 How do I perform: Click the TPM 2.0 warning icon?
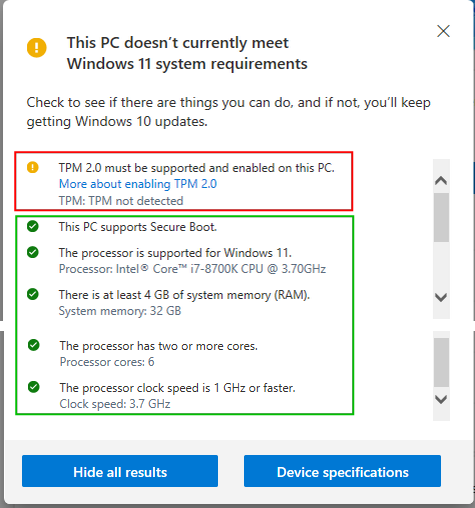[x=33, y=167]
